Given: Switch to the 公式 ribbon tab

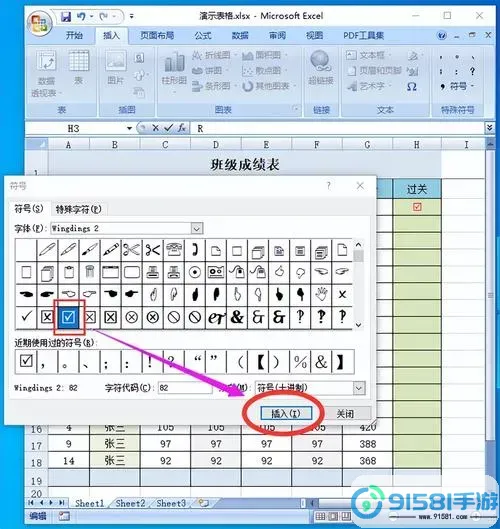Looking at the screenshot, I should click(x=203, y=35).
